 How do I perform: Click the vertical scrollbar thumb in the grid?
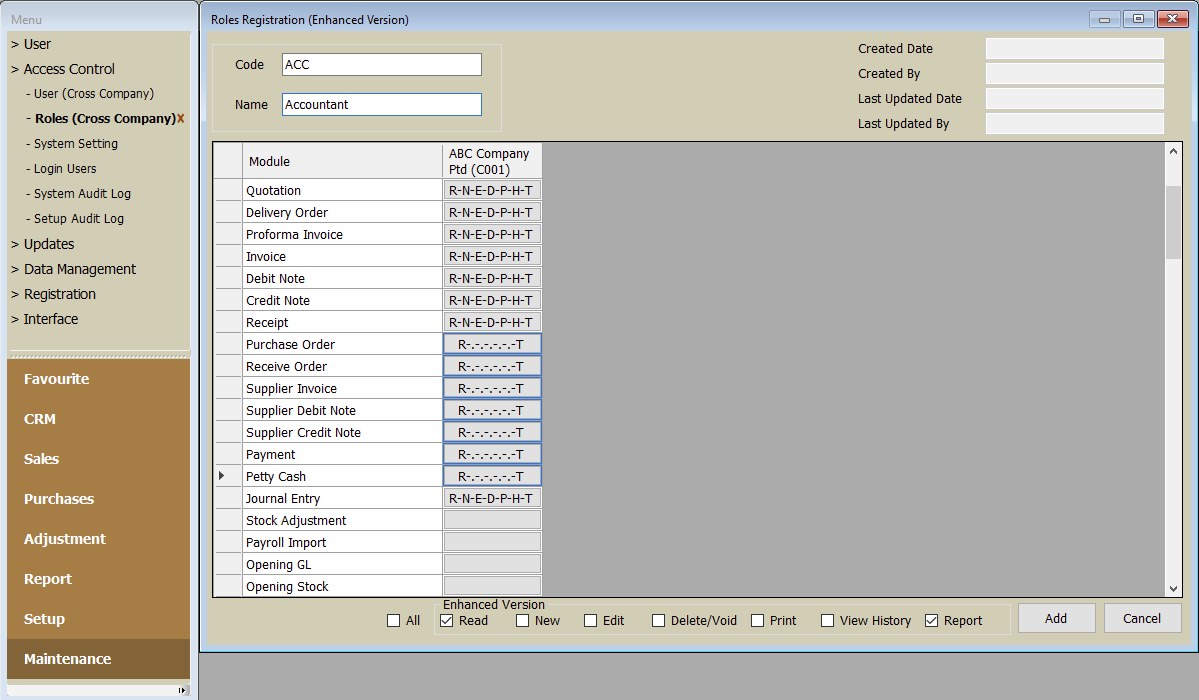point(1174,222)
